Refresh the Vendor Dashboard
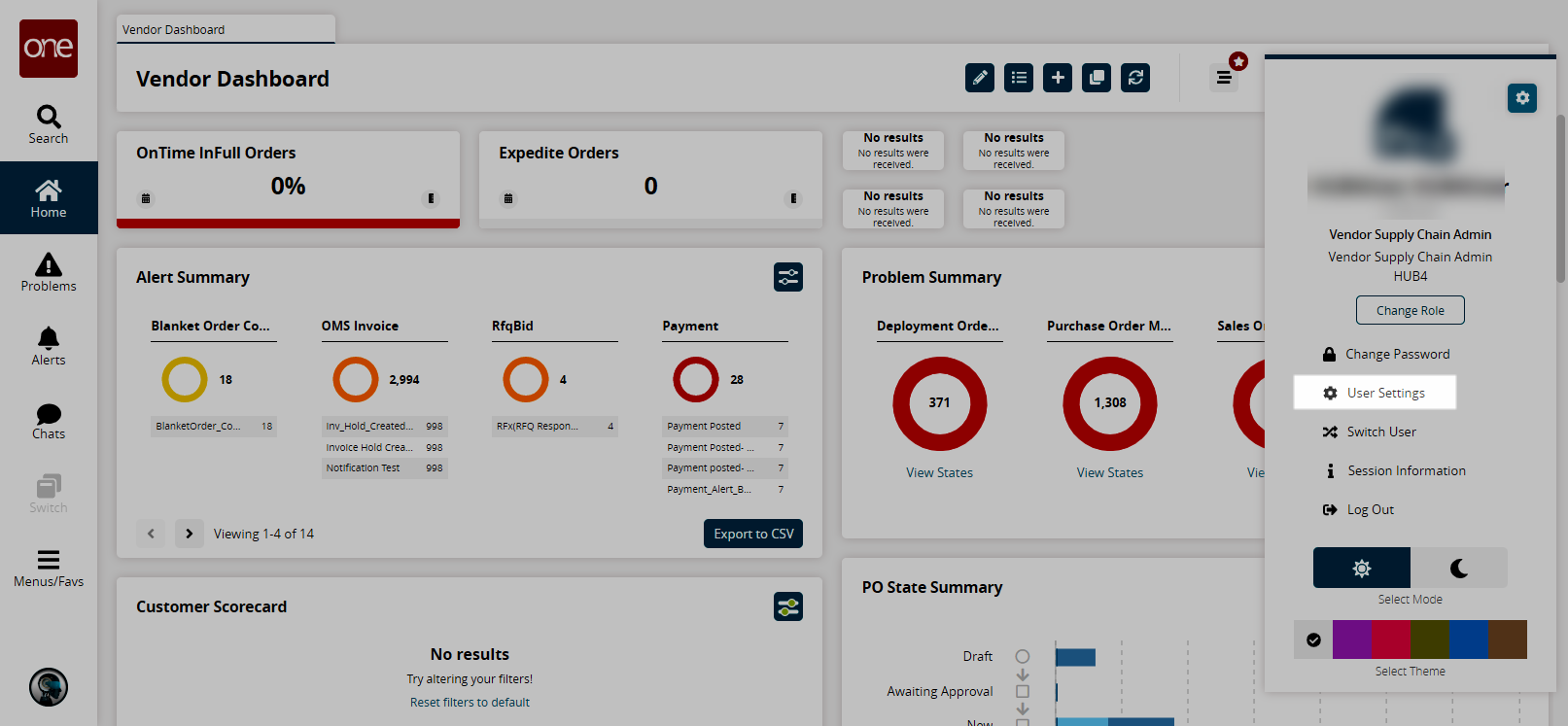1568x726 pixels. pyautogui.click(x=1135, y=78)
